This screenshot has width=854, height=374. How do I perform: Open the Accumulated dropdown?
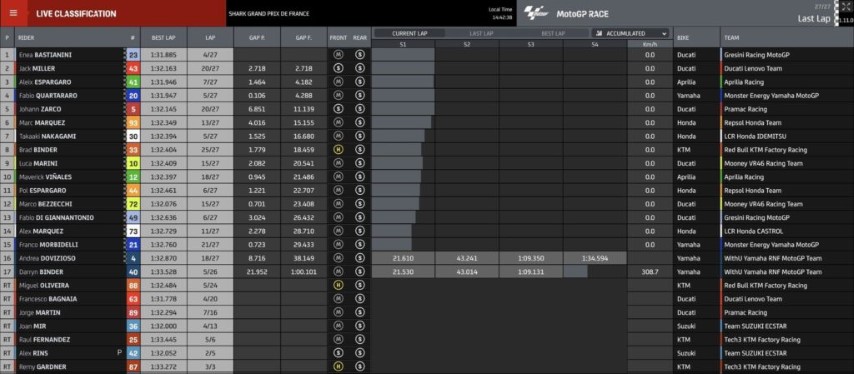tap(630, 33)
